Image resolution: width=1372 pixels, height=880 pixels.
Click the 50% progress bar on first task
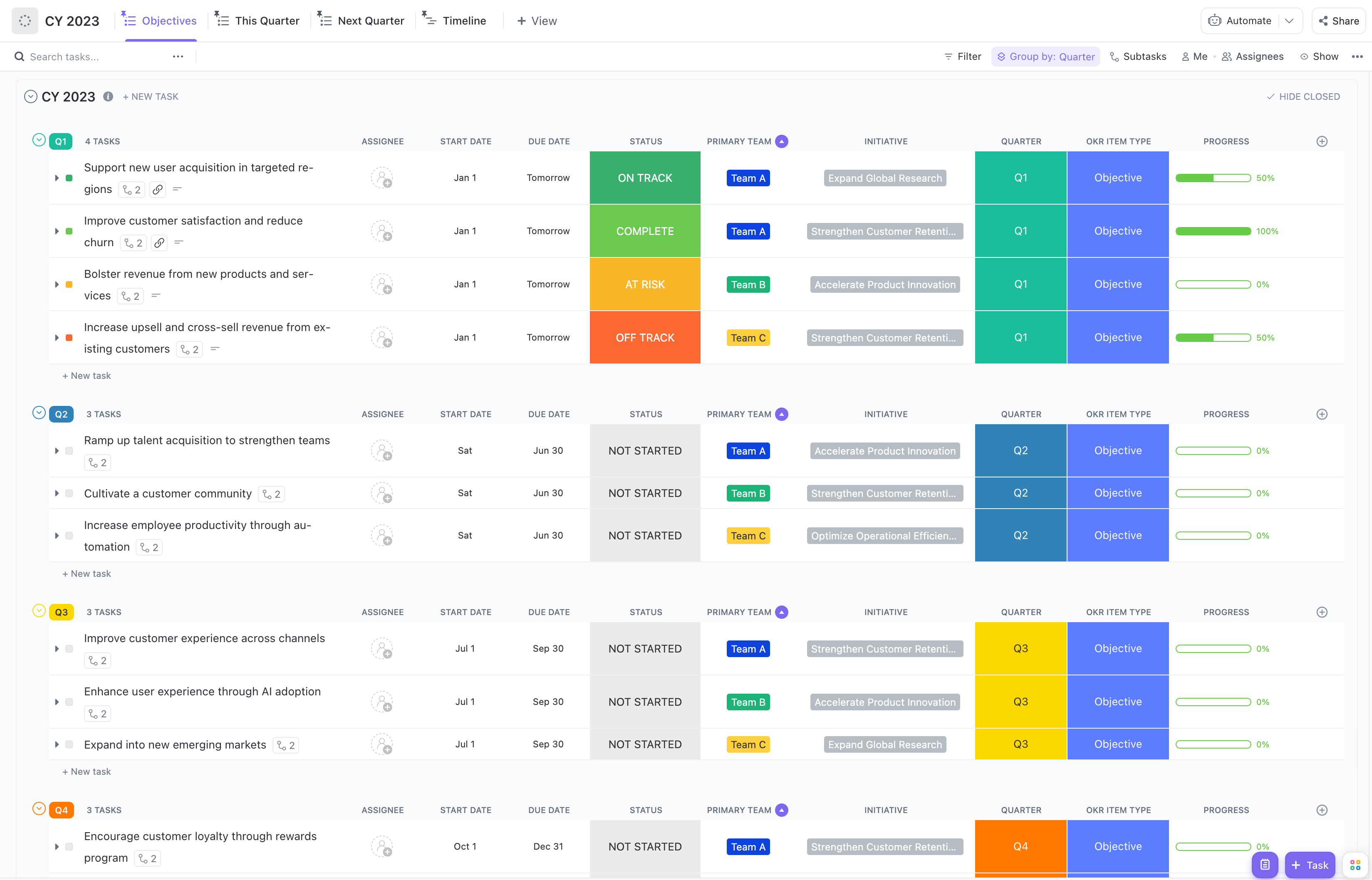(x=1213, y=178)
